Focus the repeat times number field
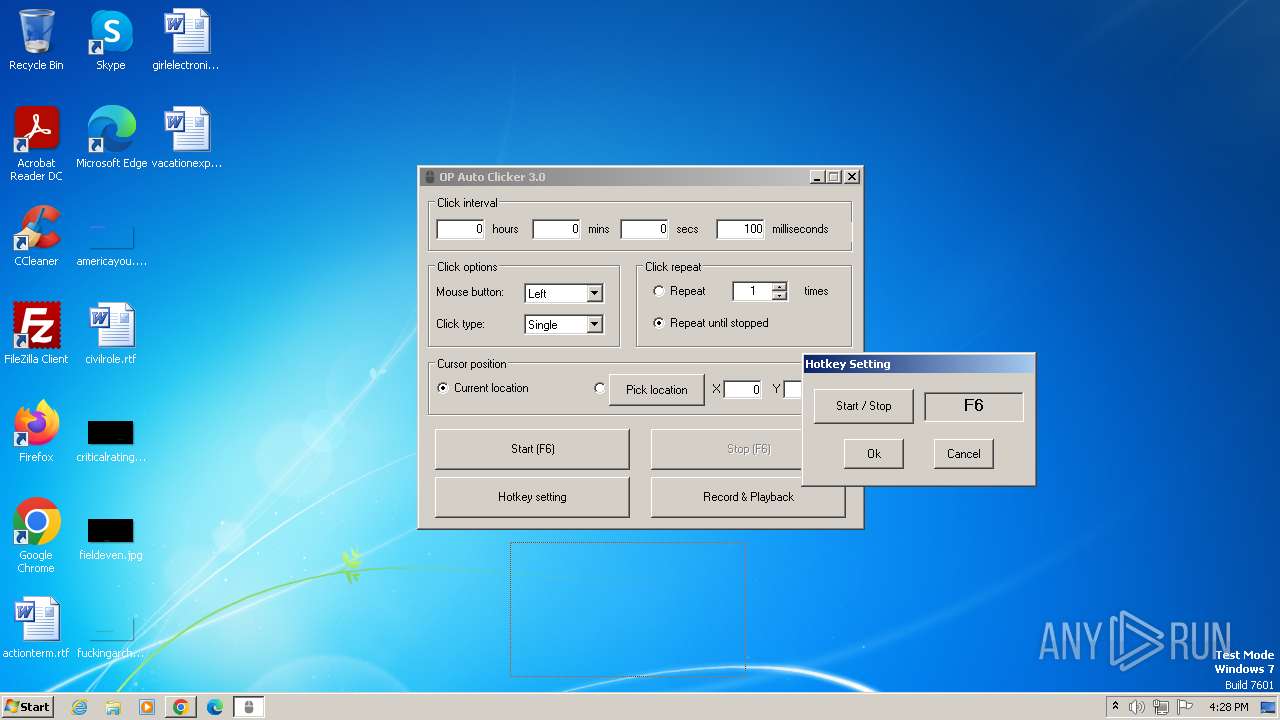The height and width of the screenshot is (720, 1280). 753,291
